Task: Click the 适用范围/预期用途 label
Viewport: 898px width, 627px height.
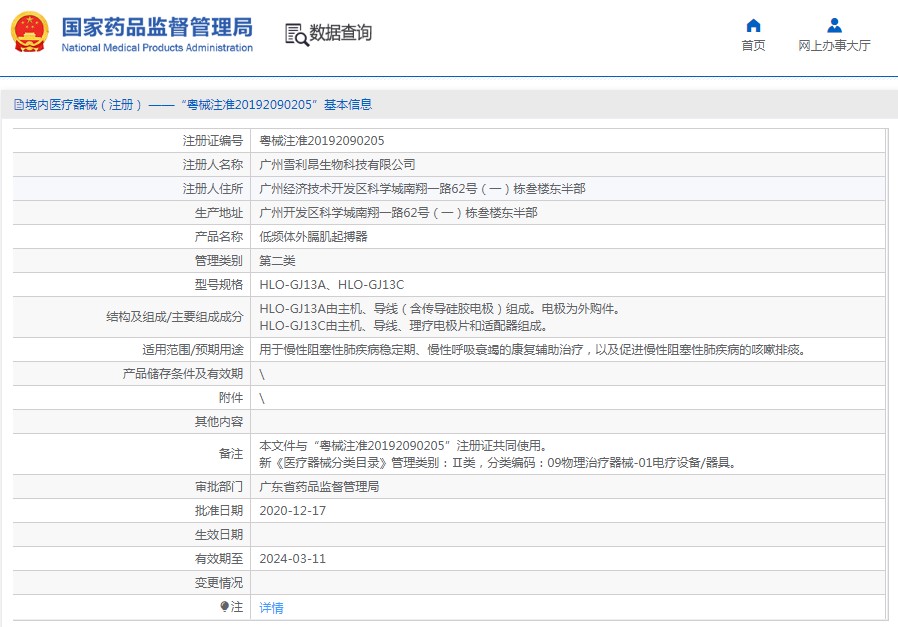Action: 193,350
